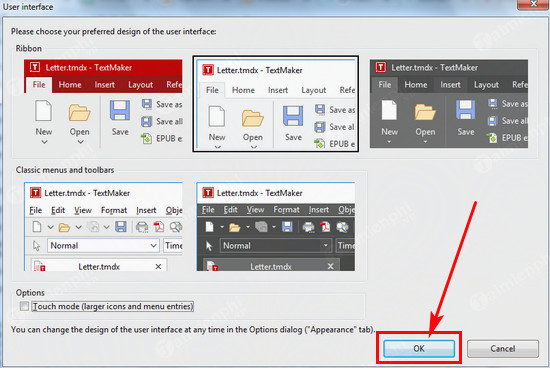
Task: Click Save floppy icon in light ribbon preview
Action: tap(293, 116)
